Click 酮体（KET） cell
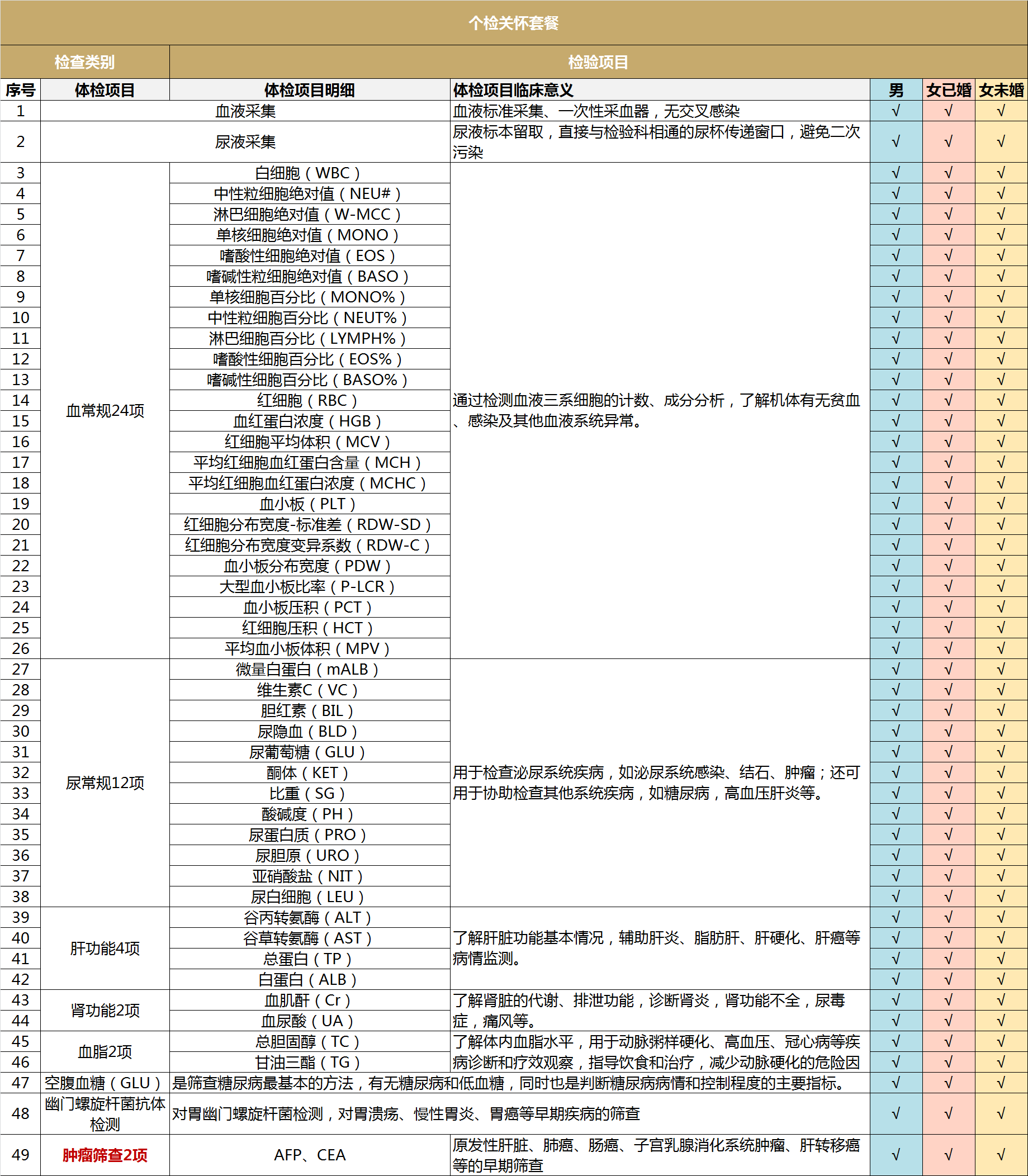1028x1176 pixels. [310, 772]
